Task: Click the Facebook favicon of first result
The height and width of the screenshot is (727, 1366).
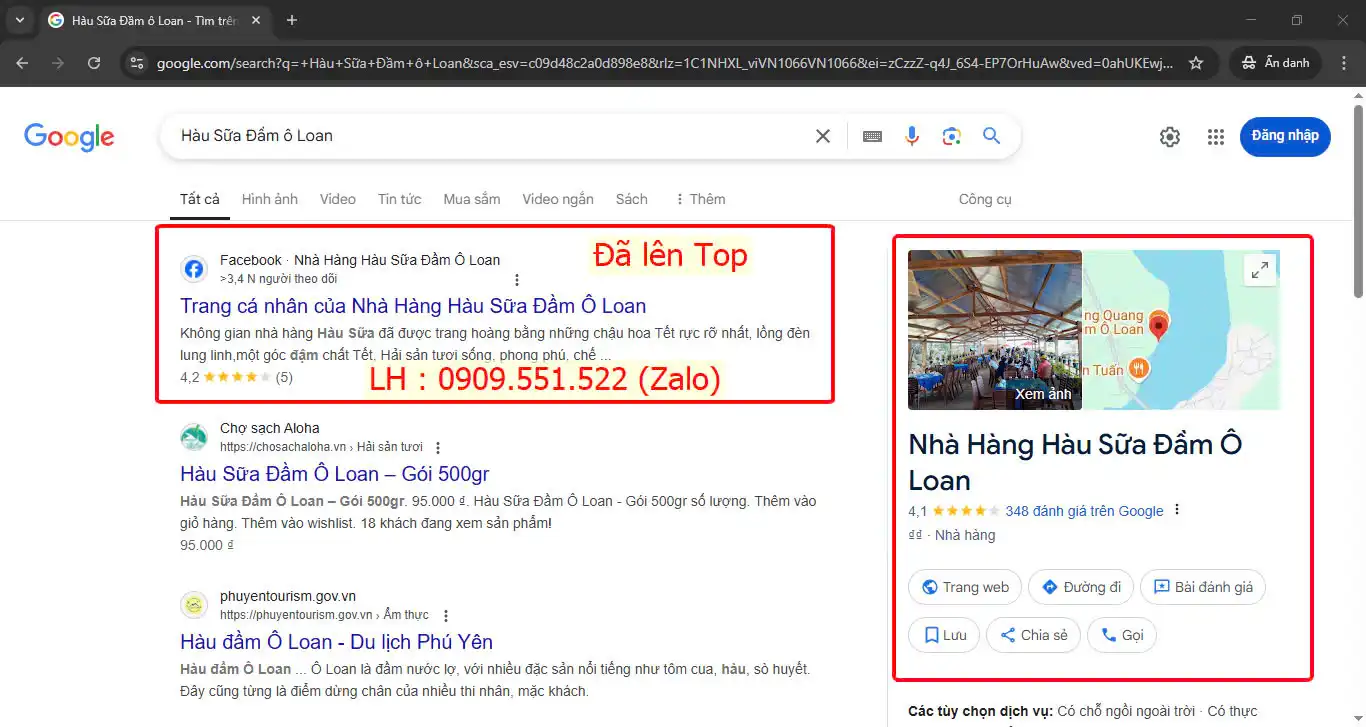Action: 194,269
